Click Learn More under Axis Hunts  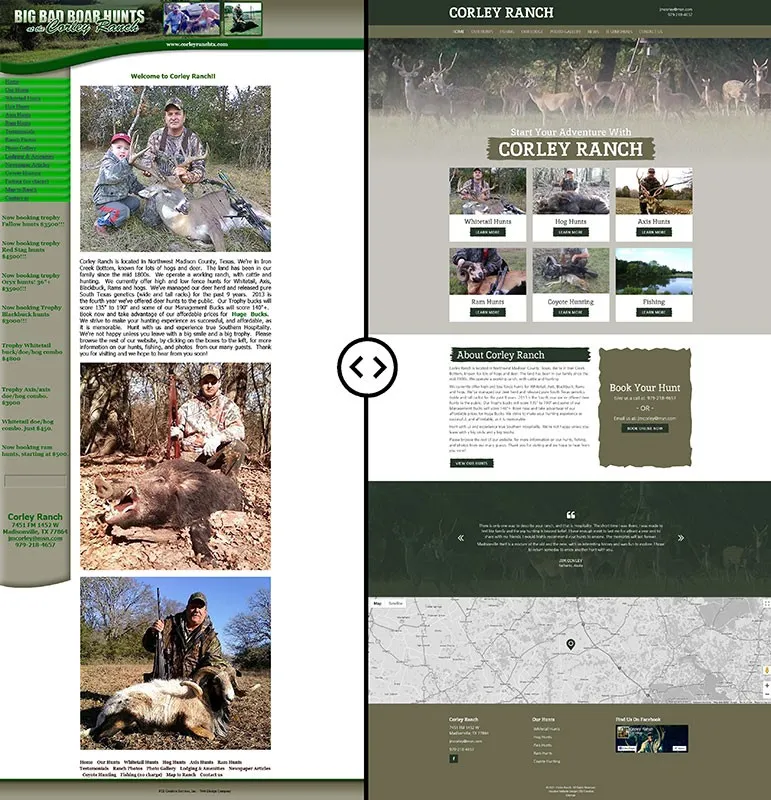click(654, 232)
